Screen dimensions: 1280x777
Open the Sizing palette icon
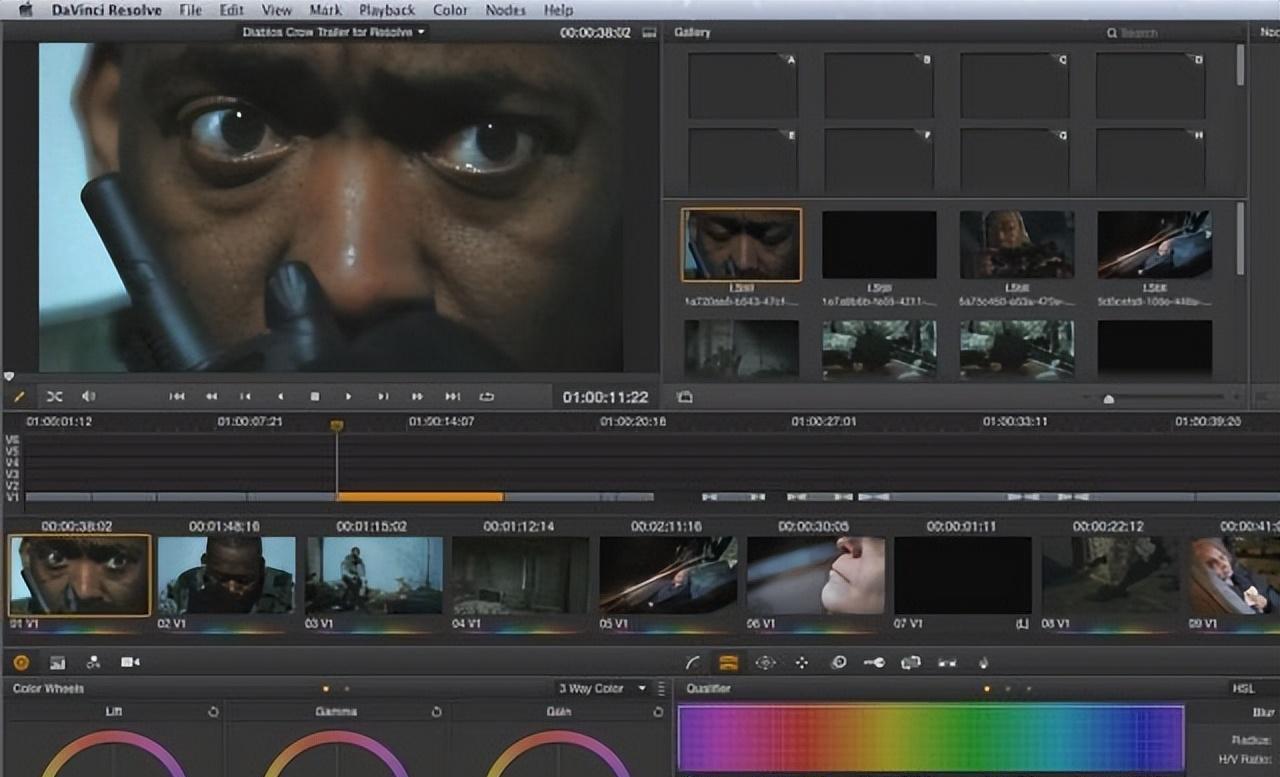click(910, 662)
